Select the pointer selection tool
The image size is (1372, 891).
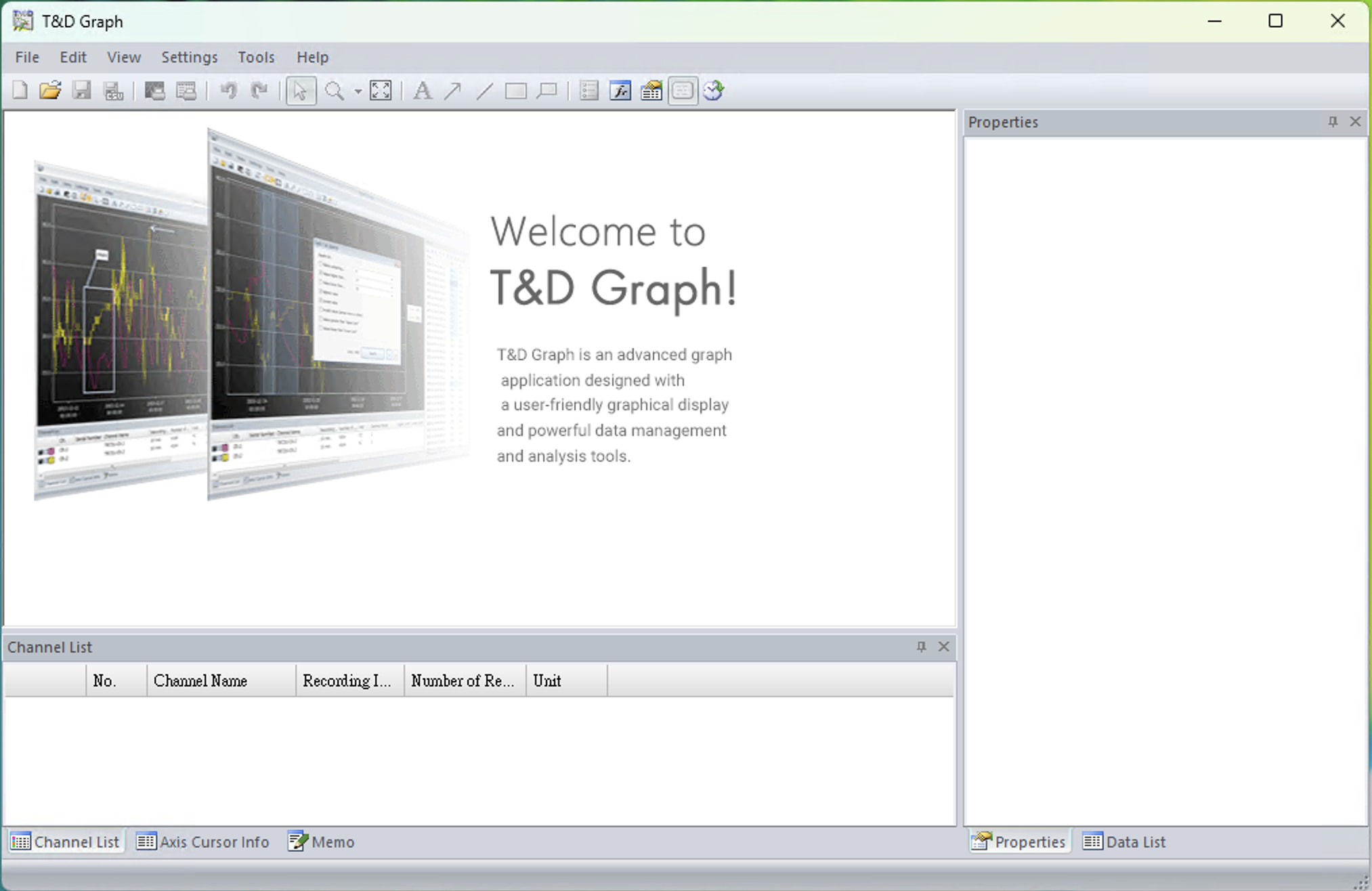click(x=301, y=91)
